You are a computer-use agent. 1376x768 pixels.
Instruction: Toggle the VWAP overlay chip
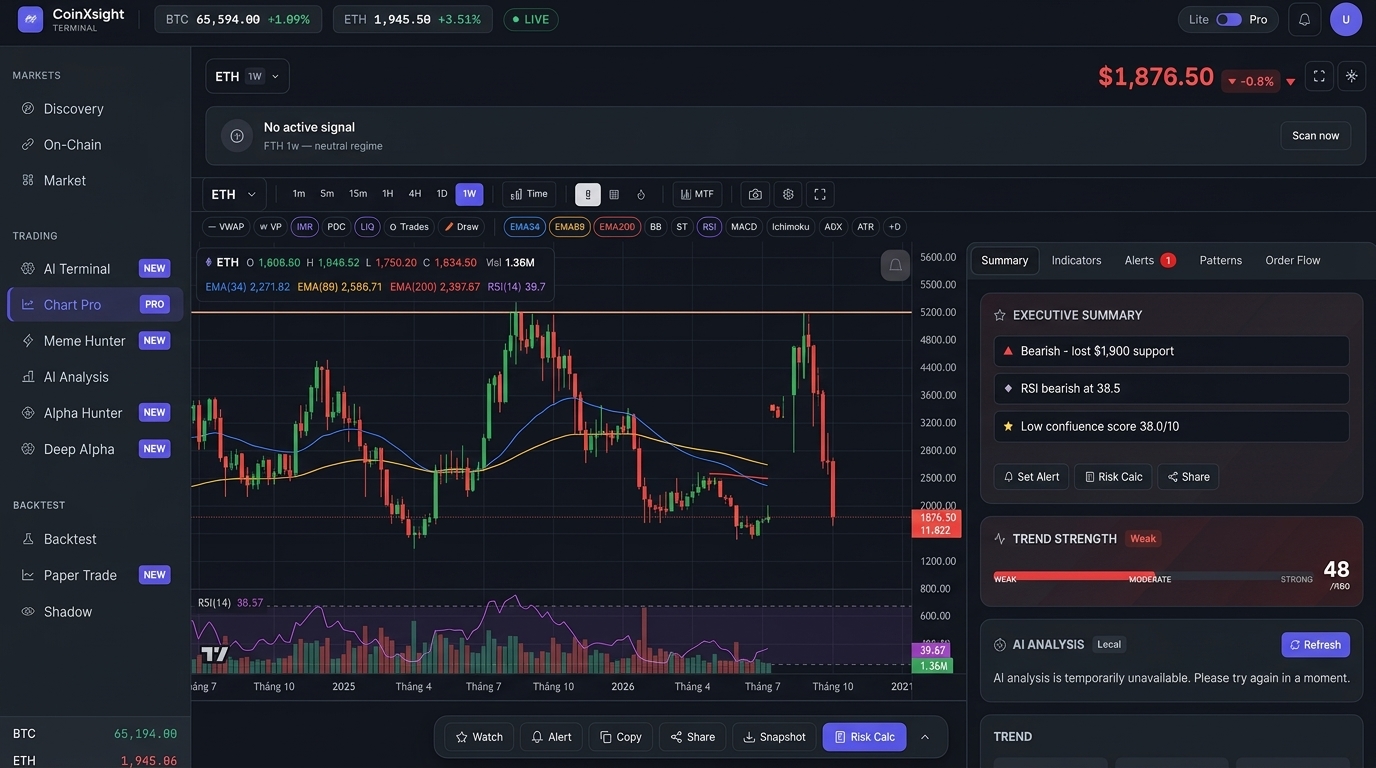[x=226, y=227]
